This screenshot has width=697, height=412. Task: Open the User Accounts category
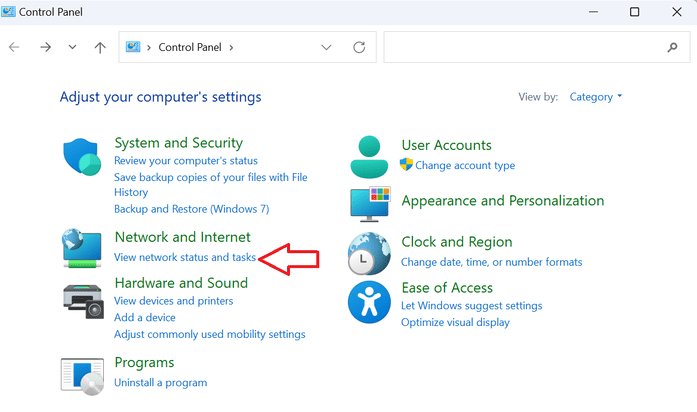[x=446, y=145]
